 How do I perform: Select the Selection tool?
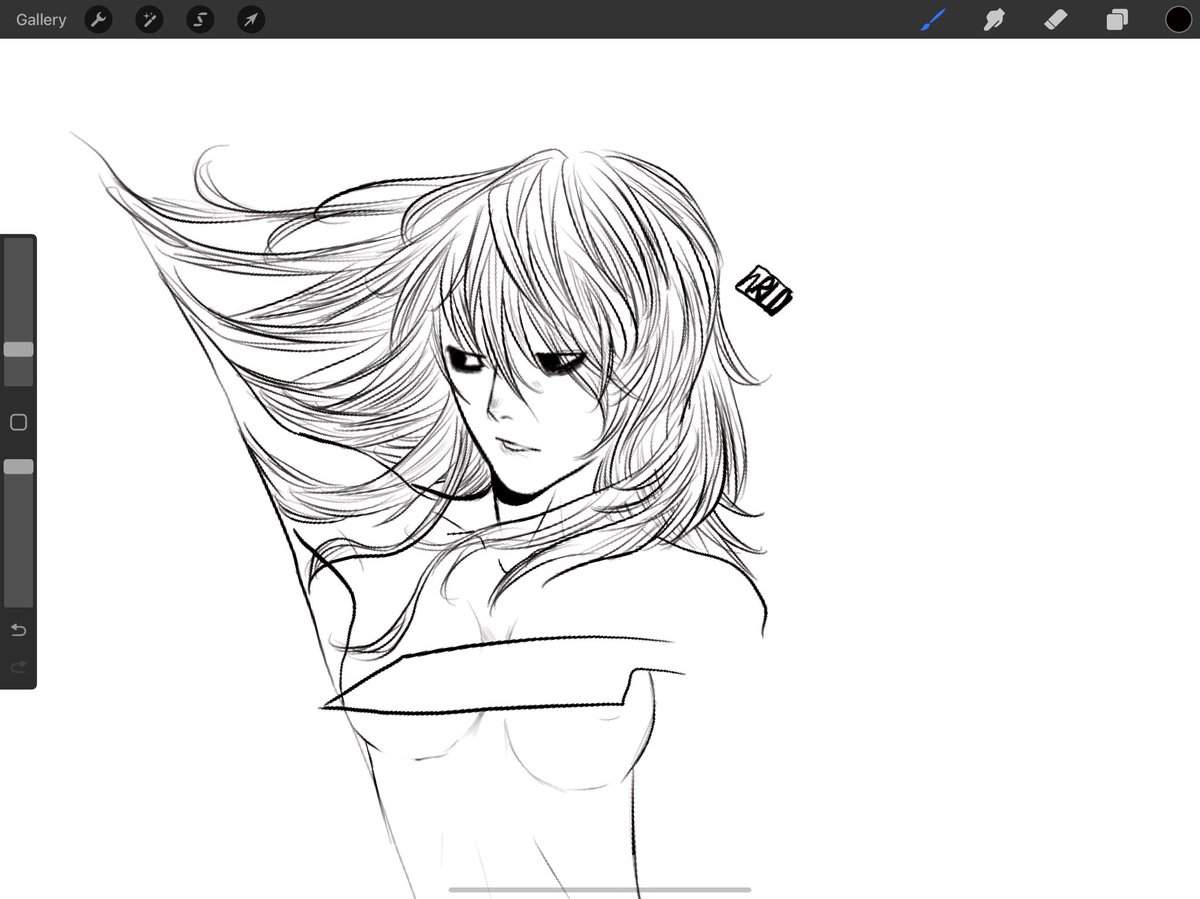(200, 19)
